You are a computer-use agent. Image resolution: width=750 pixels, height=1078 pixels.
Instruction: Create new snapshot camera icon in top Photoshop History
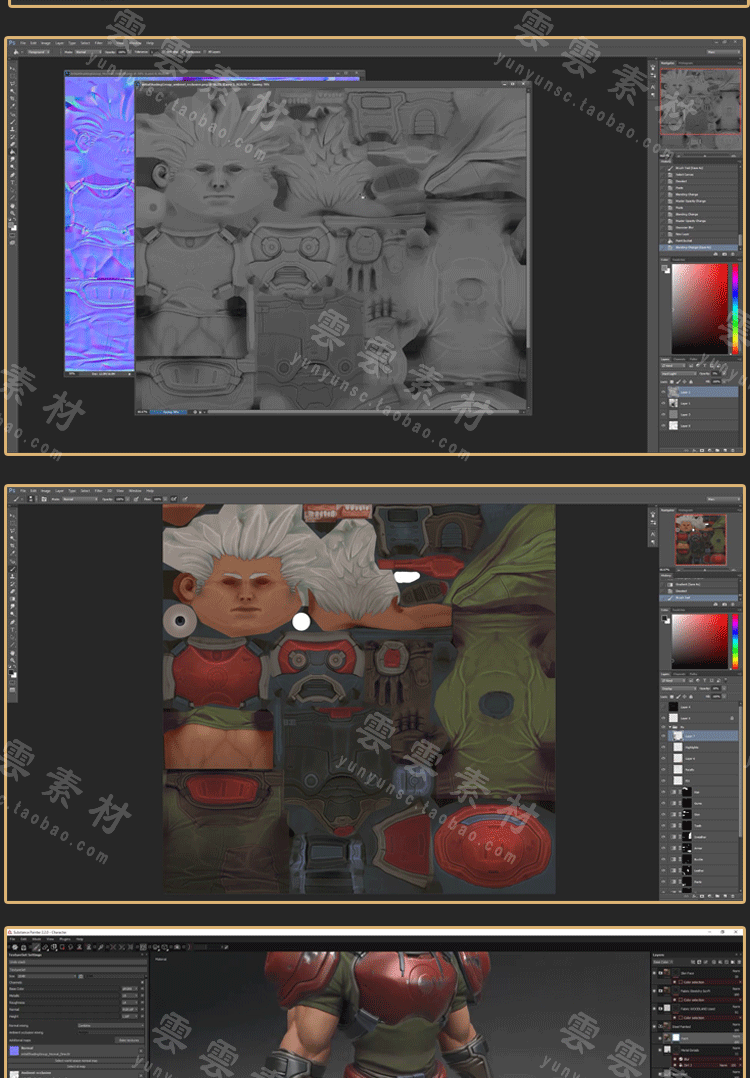coord(725,254)
